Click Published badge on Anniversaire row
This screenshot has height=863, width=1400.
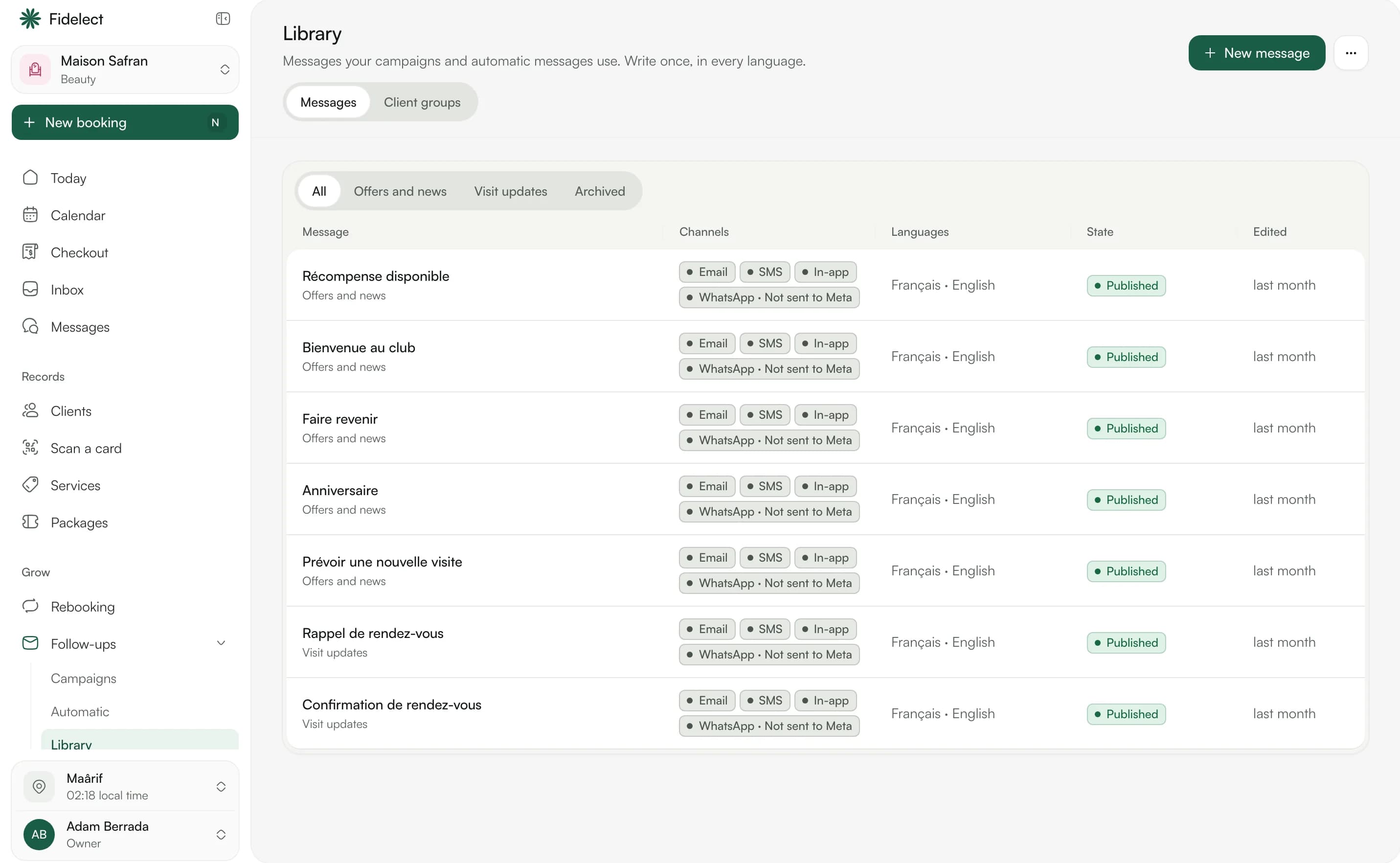tap(1126, 500)
